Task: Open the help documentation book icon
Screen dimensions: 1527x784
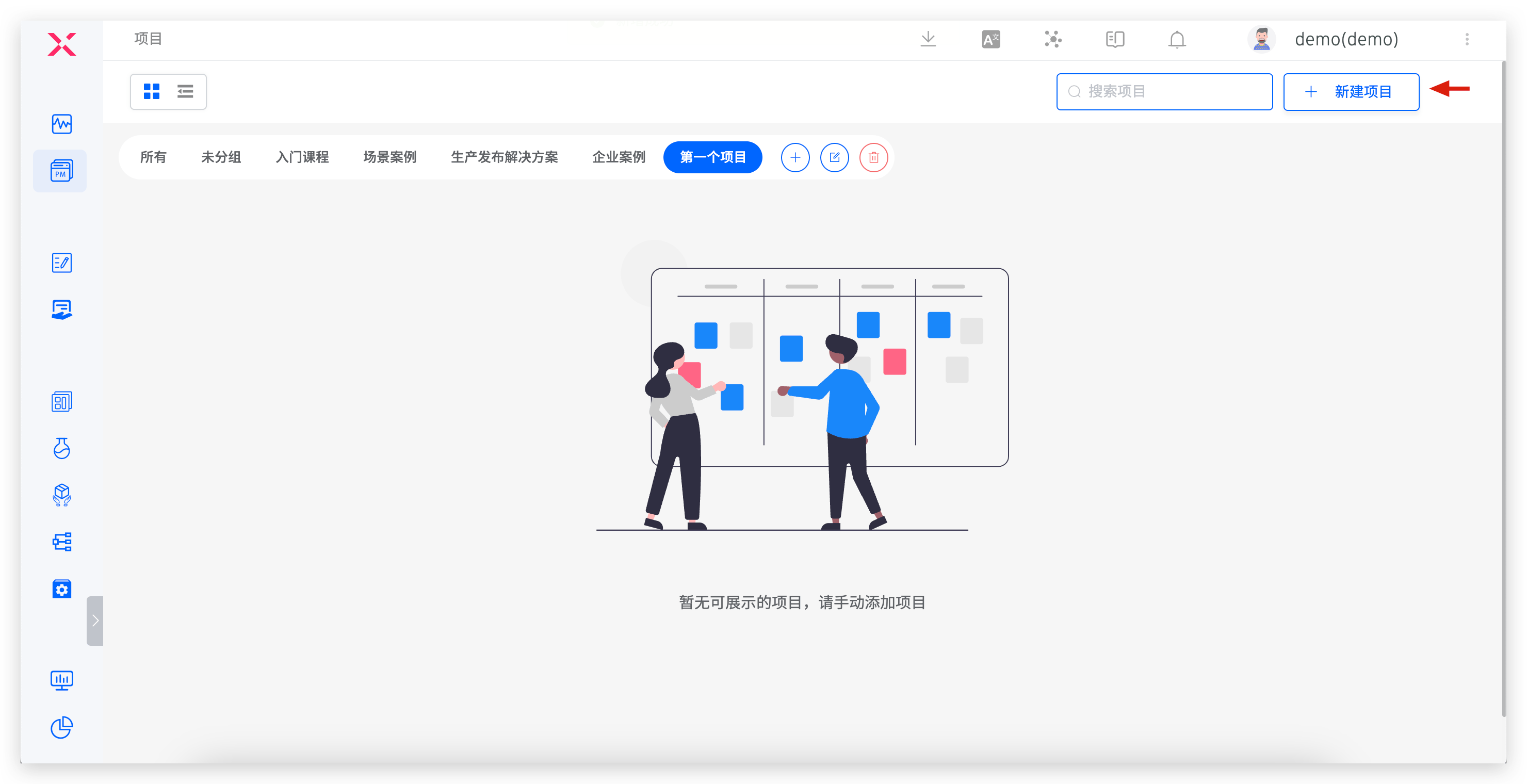Action: click(1115, 40)
